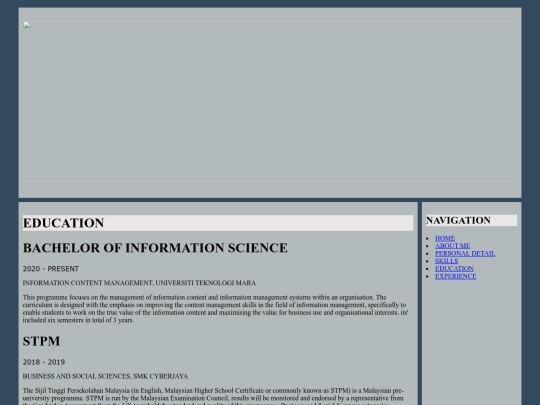This screenshot has width=540, height=405.
Task: Click the 2020 - PRESENT date text
Action: 51,269
